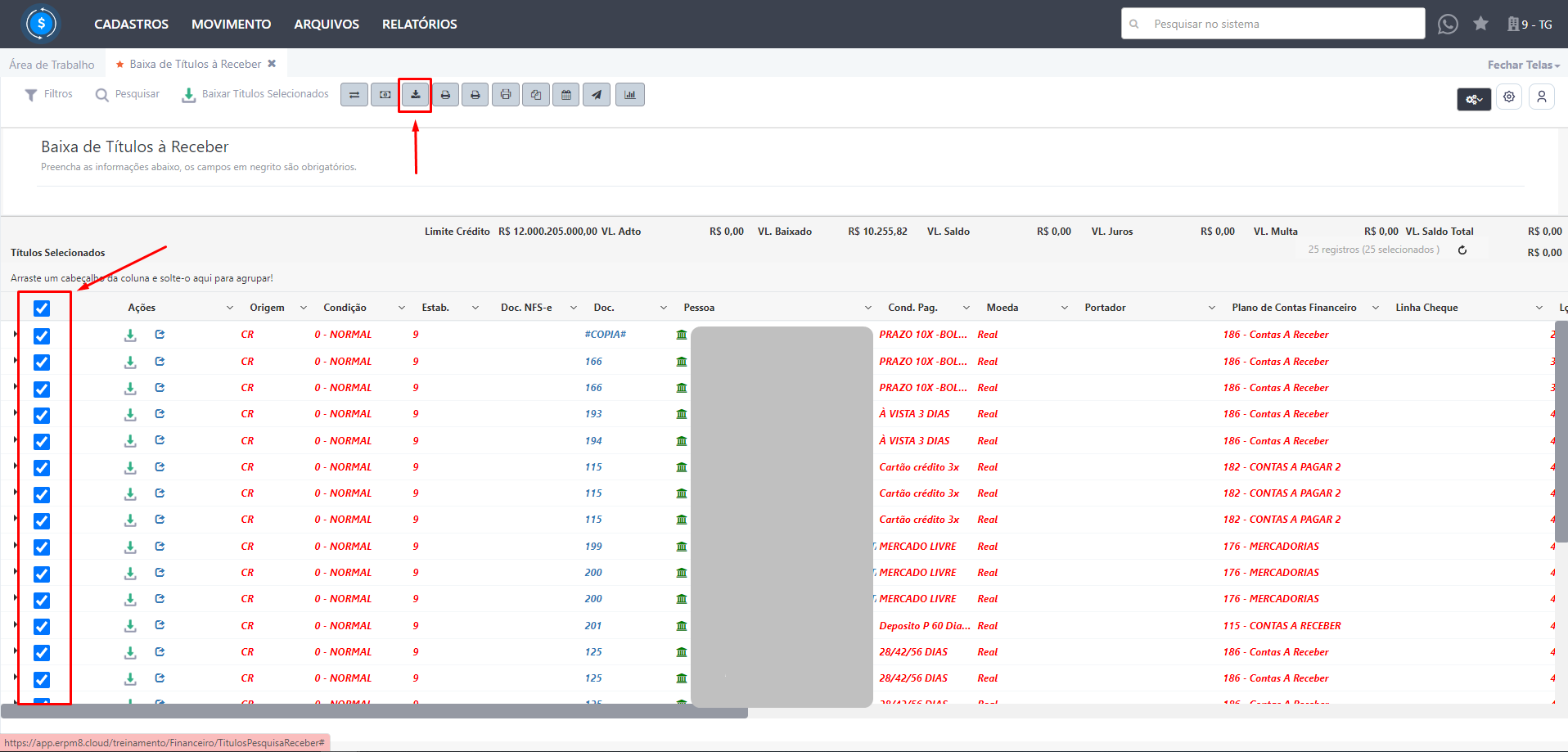Viewport: 1568px width, 752px height.
Task: Close the Baixa de Títulos à Receber tab
Action: pyautogui.click(x=272, y=64)
